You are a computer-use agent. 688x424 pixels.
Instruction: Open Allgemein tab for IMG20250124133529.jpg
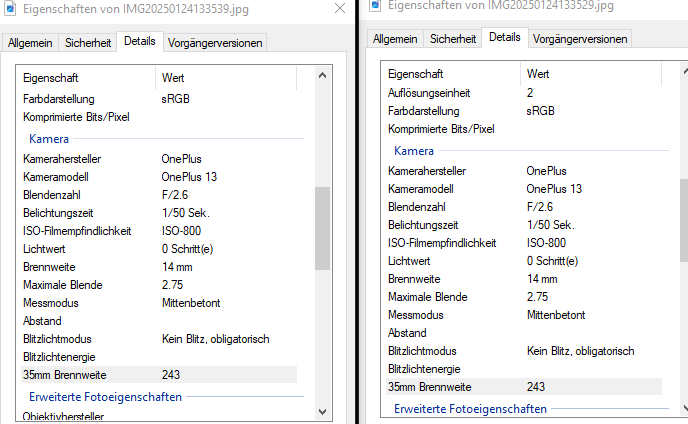pos(395,39)
